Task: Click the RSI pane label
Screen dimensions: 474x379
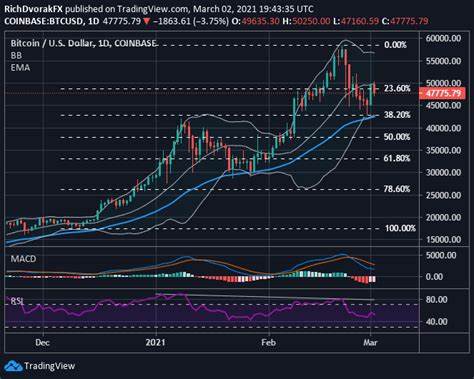Action: coord(17,301)
